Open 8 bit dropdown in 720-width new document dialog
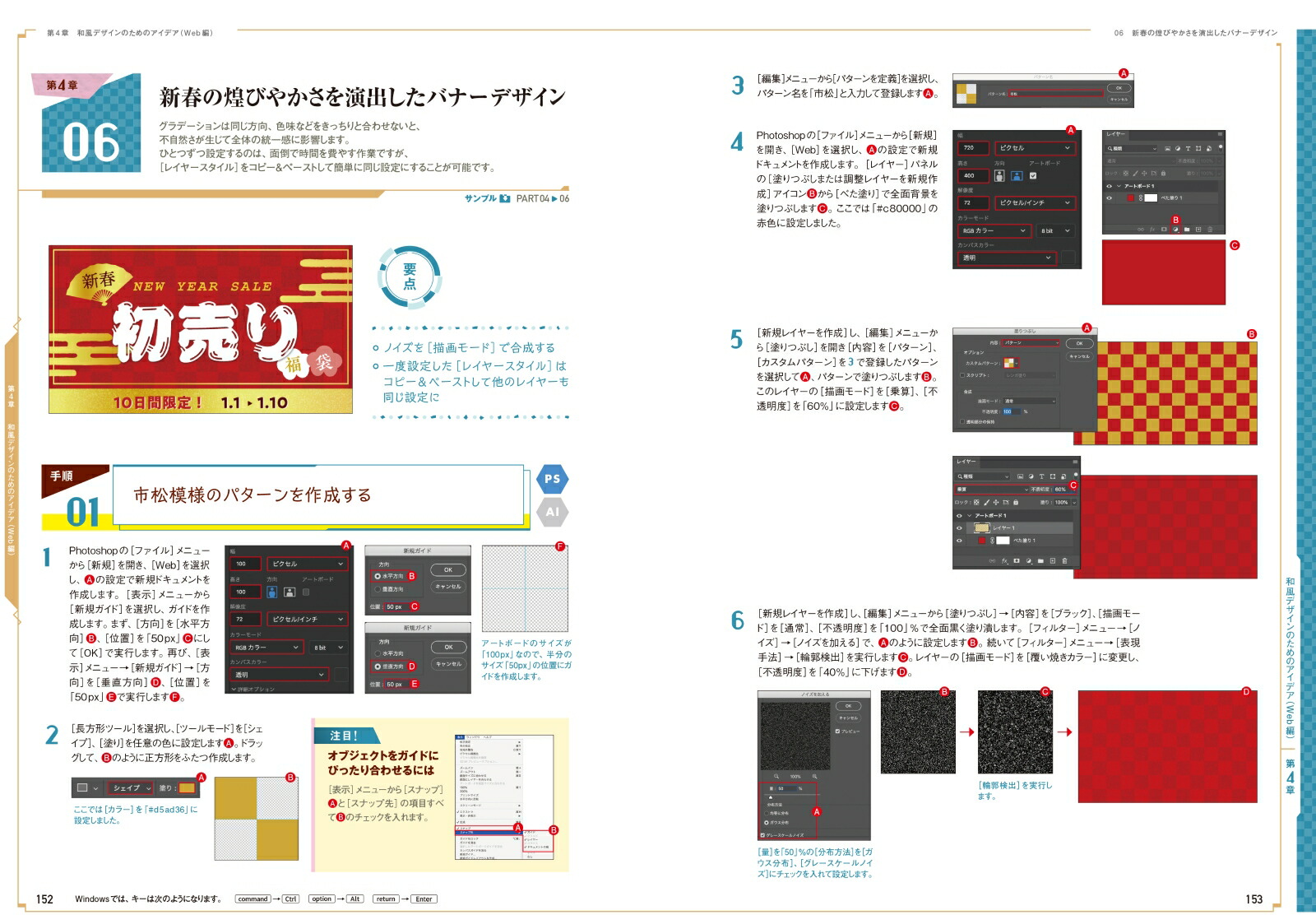 [x=1056, y=231]
